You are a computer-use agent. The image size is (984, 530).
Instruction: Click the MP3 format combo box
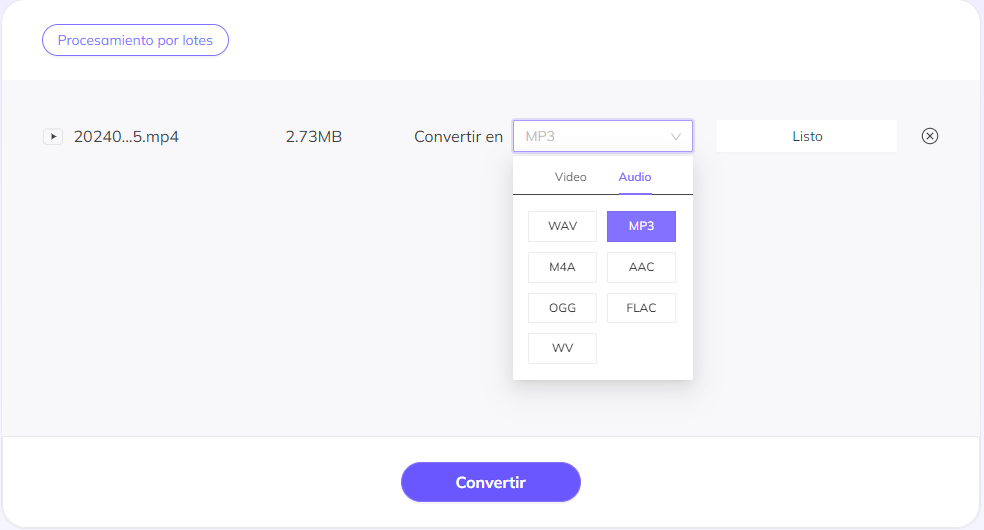[x=590, y=137]
